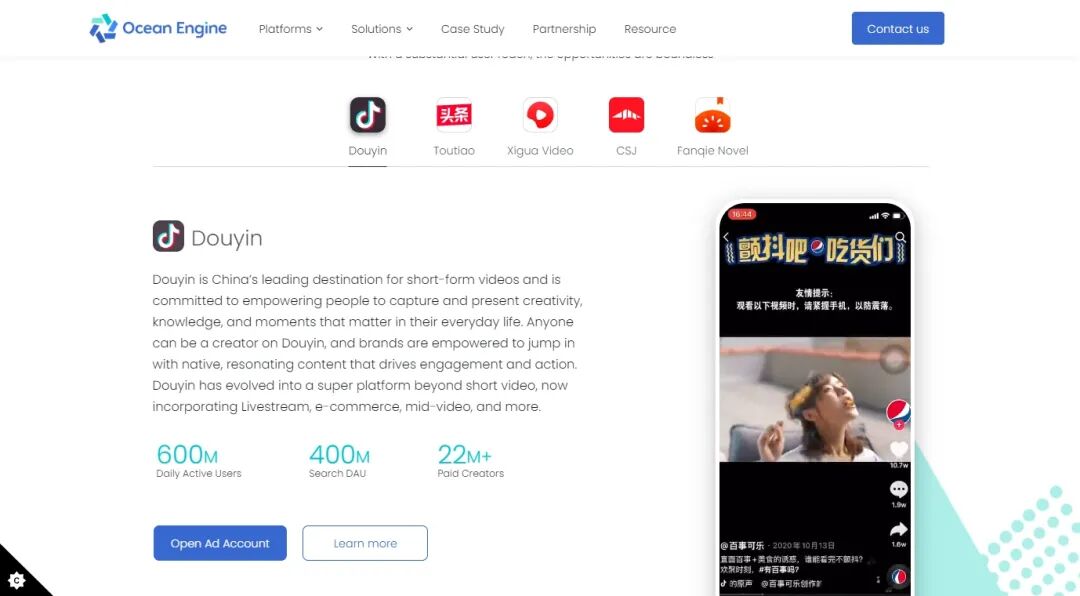Expand the Platforms dropdown menu
The width and height of the screenshot is (1080, 596).
click(x=291, y=29)
